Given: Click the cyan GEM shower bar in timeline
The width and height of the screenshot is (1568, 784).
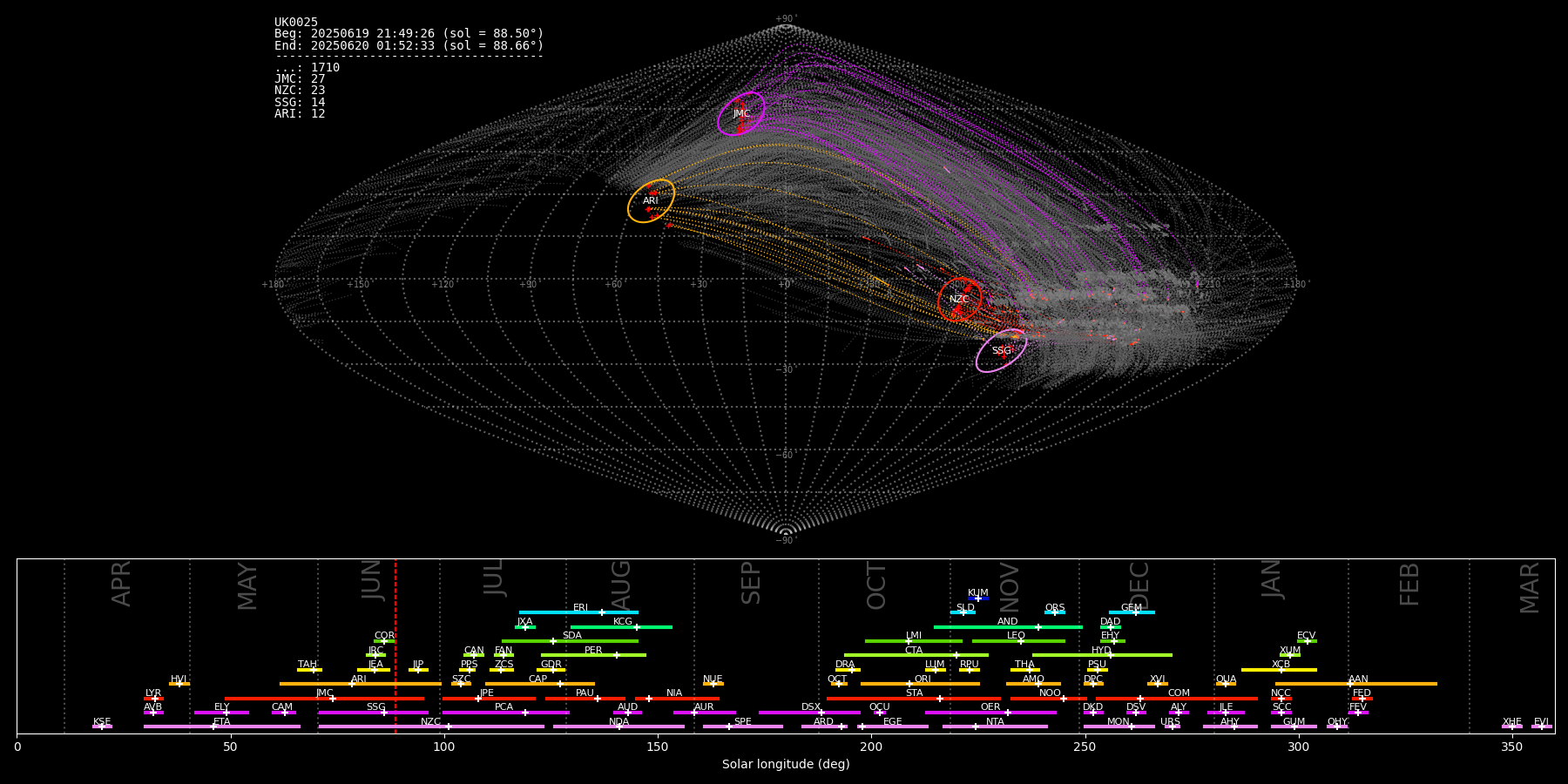Looking at the screenshot, I should tap(1132, 612).
